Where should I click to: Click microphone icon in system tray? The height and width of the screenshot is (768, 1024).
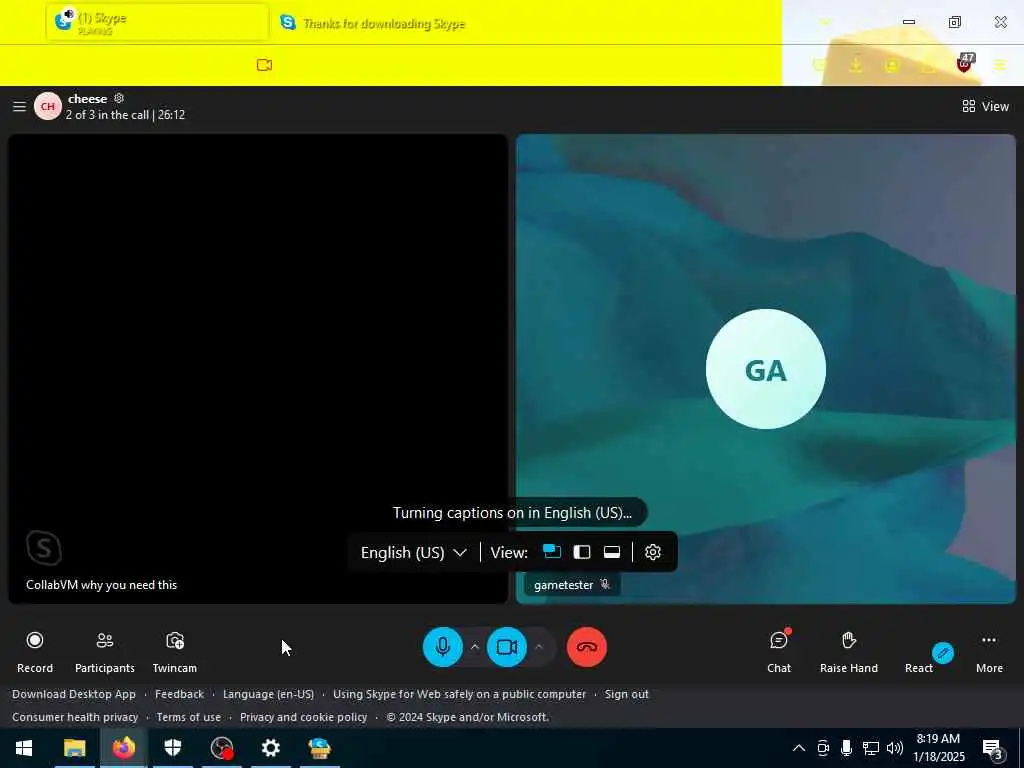846,748
